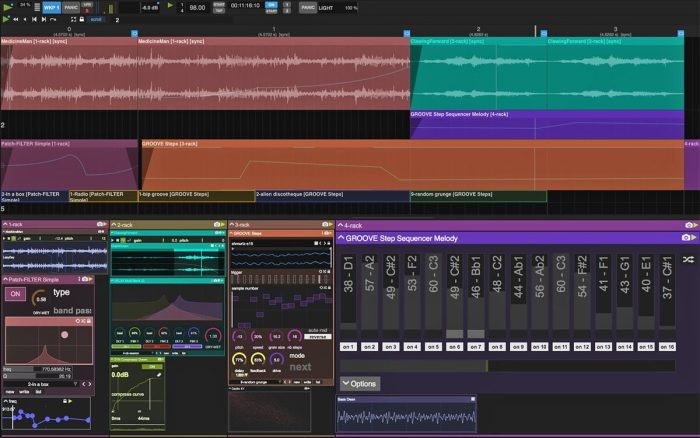Click the camera icon on Patch-FILTER Simple
Screen dimensions: 700x438
(85, 279)
